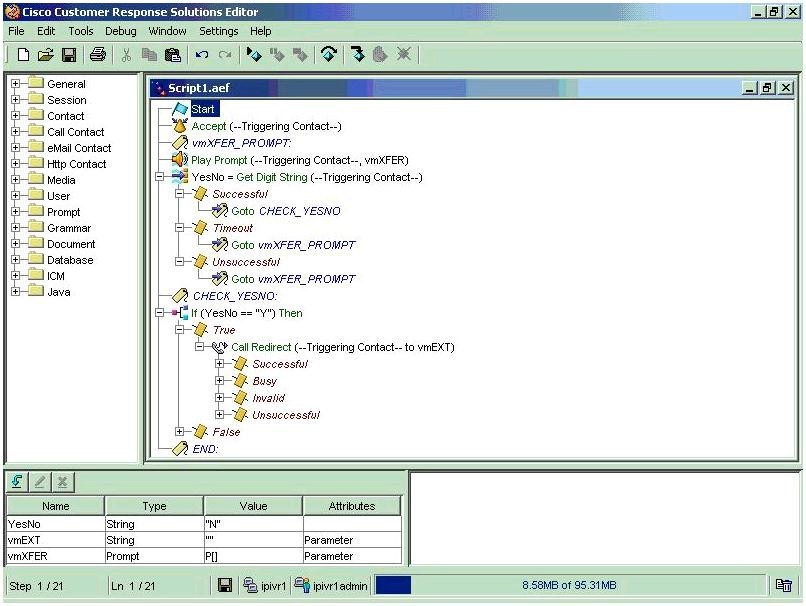Click the Cut scissors icon
The width and height of the screenshot is (806, 606).
point(126,54)
